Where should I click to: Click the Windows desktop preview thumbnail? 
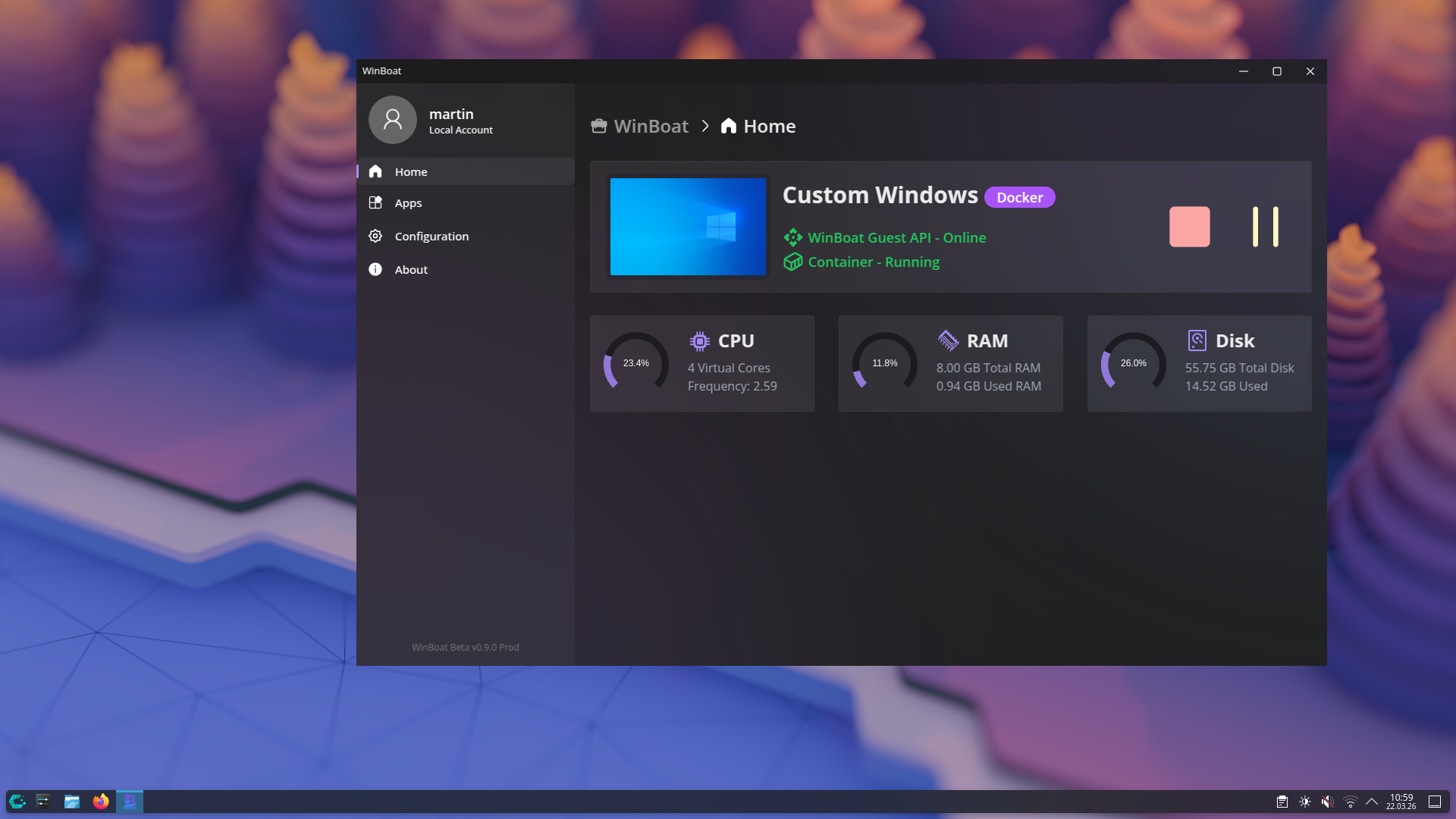pos(688,227)
